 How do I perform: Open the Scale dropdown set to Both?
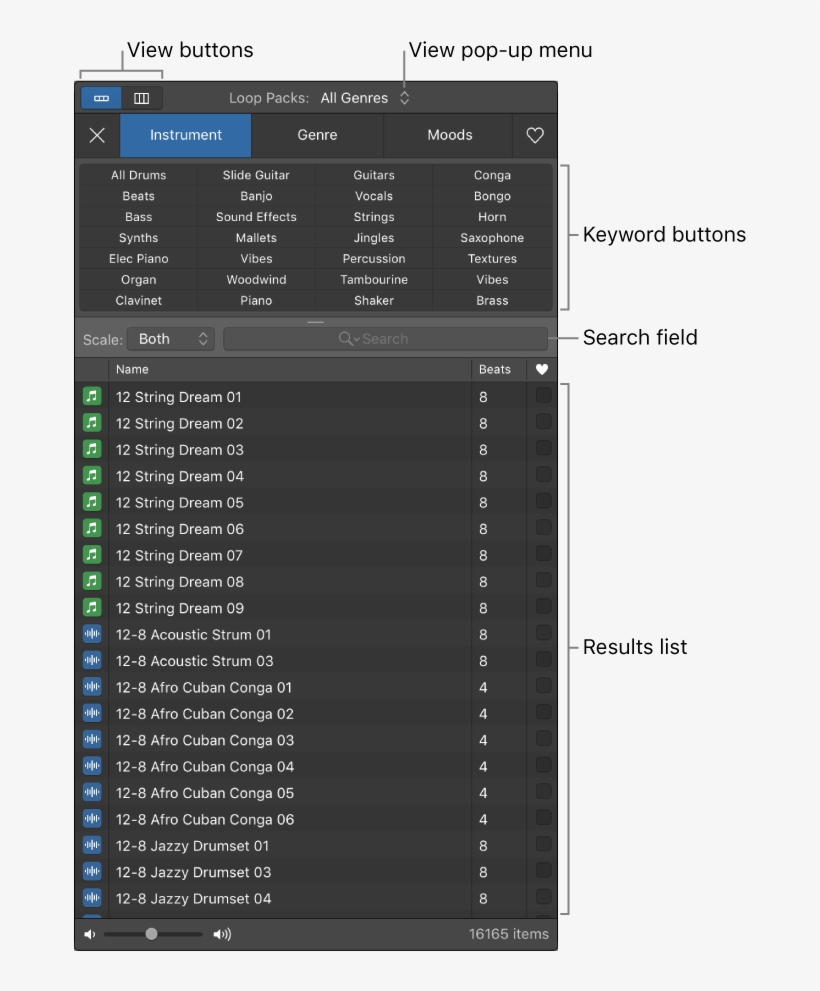coord(171,338)
